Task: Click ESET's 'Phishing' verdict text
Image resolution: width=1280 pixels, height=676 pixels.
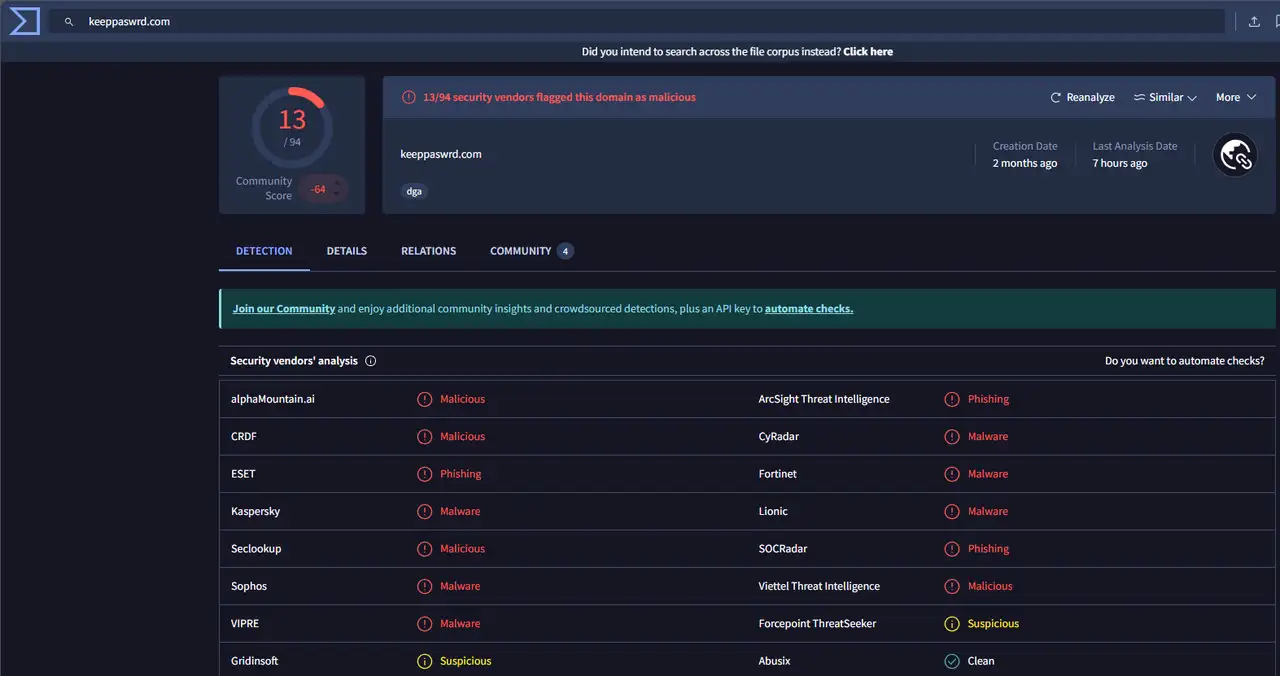Action: 461,474
